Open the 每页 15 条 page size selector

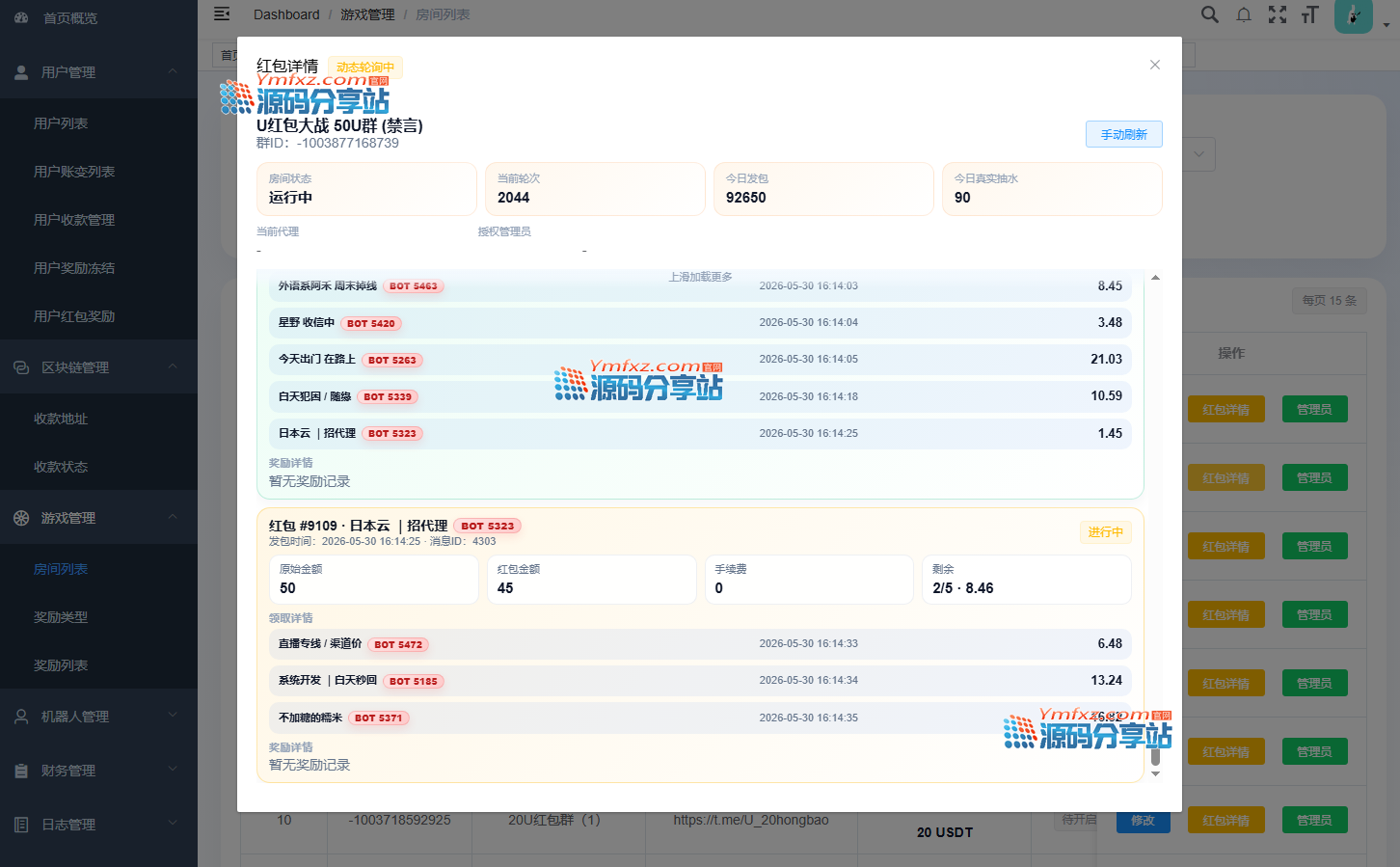pyautogui.click(x=1330, y=301)
